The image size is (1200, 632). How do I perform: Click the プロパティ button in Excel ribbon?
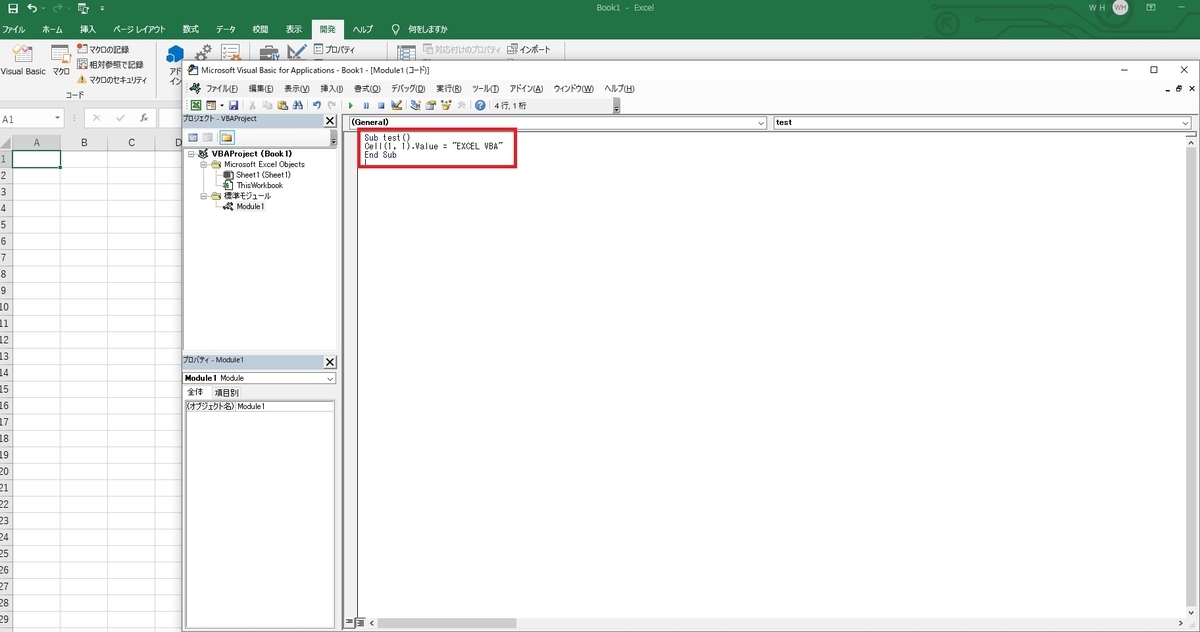pyautogui.click(x=333, y=49)
